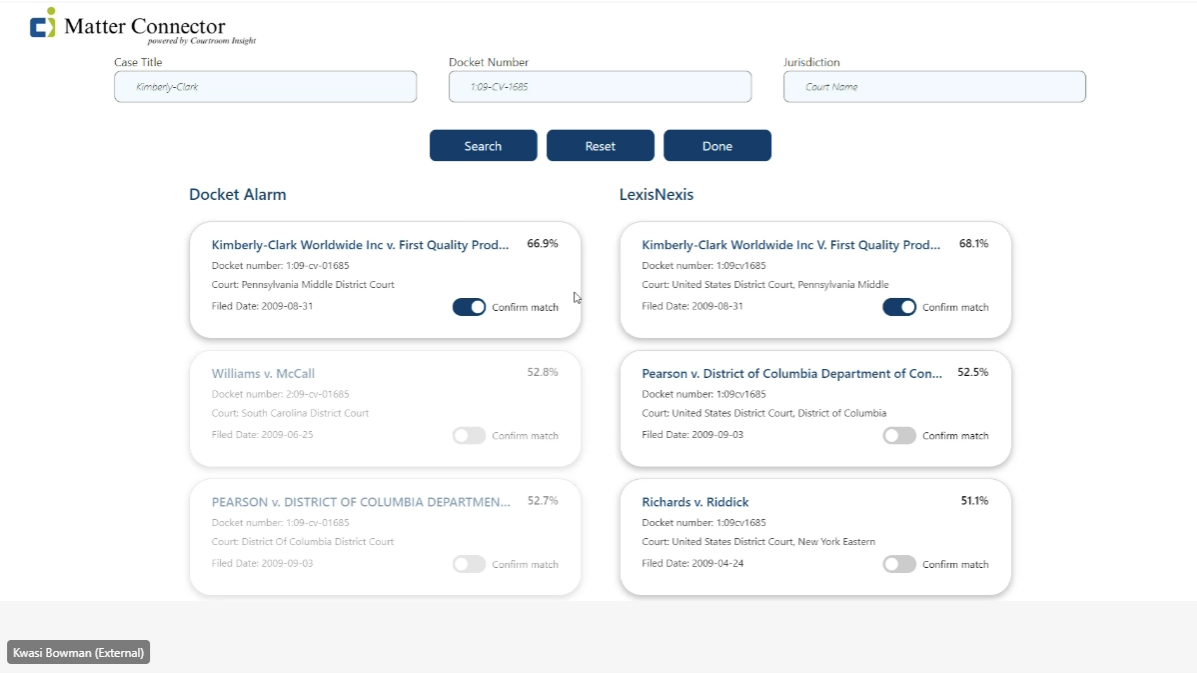The width and height of the screenshot is (1197, 673).
Task: Click Filed Date: 2009-04-24 text
Action: pos(692,563)
